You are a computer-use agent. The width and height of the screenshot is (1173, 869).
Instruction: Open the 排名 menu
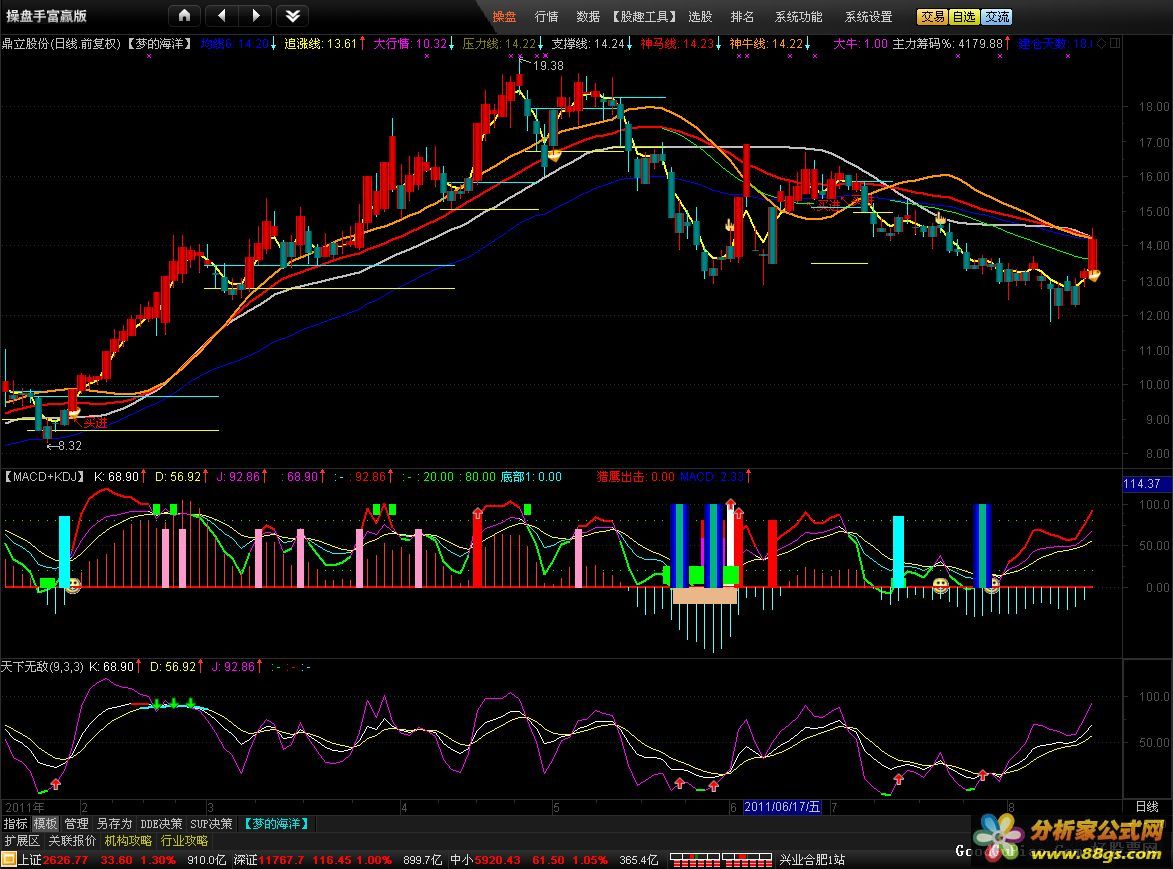pos(742,16)
